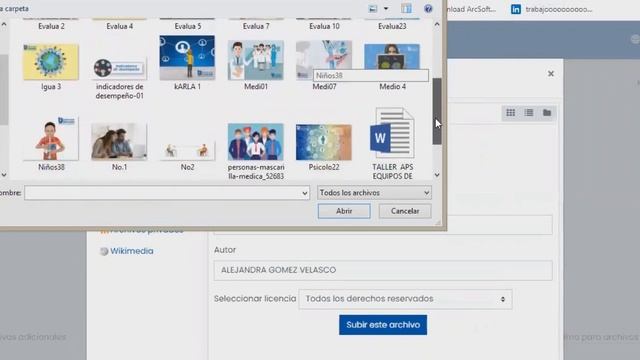Open the Todos los archivos file type dropdown
Screen dimensions: 640x360
(374, 193)
